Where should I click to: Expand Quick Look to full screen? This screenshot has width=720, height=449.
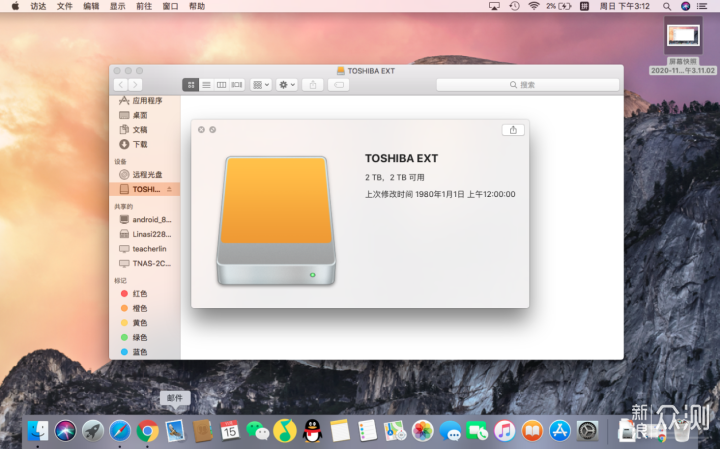tap(213, 130)
